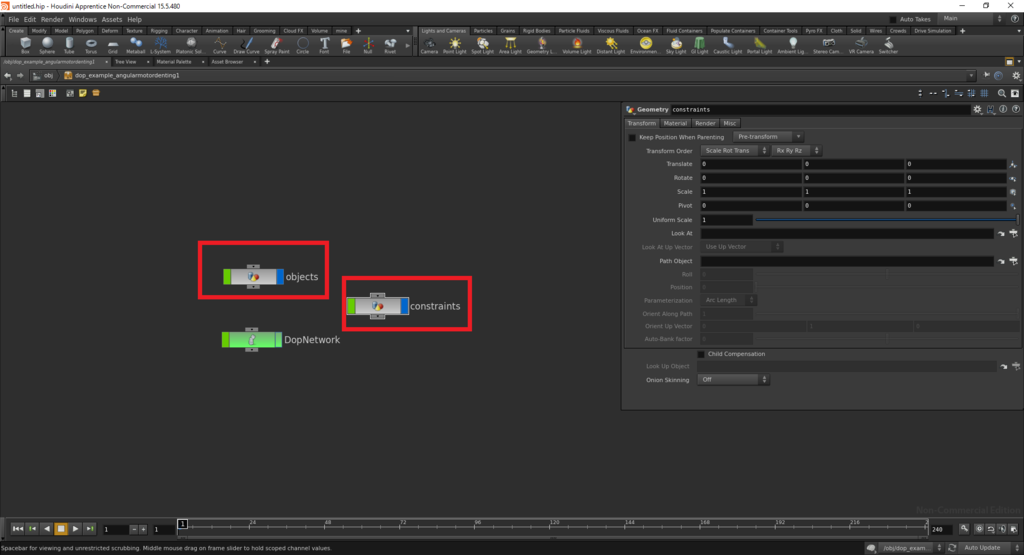Open the Windows menu
The image size is (1024, 555).
click(x=82, y=20)
